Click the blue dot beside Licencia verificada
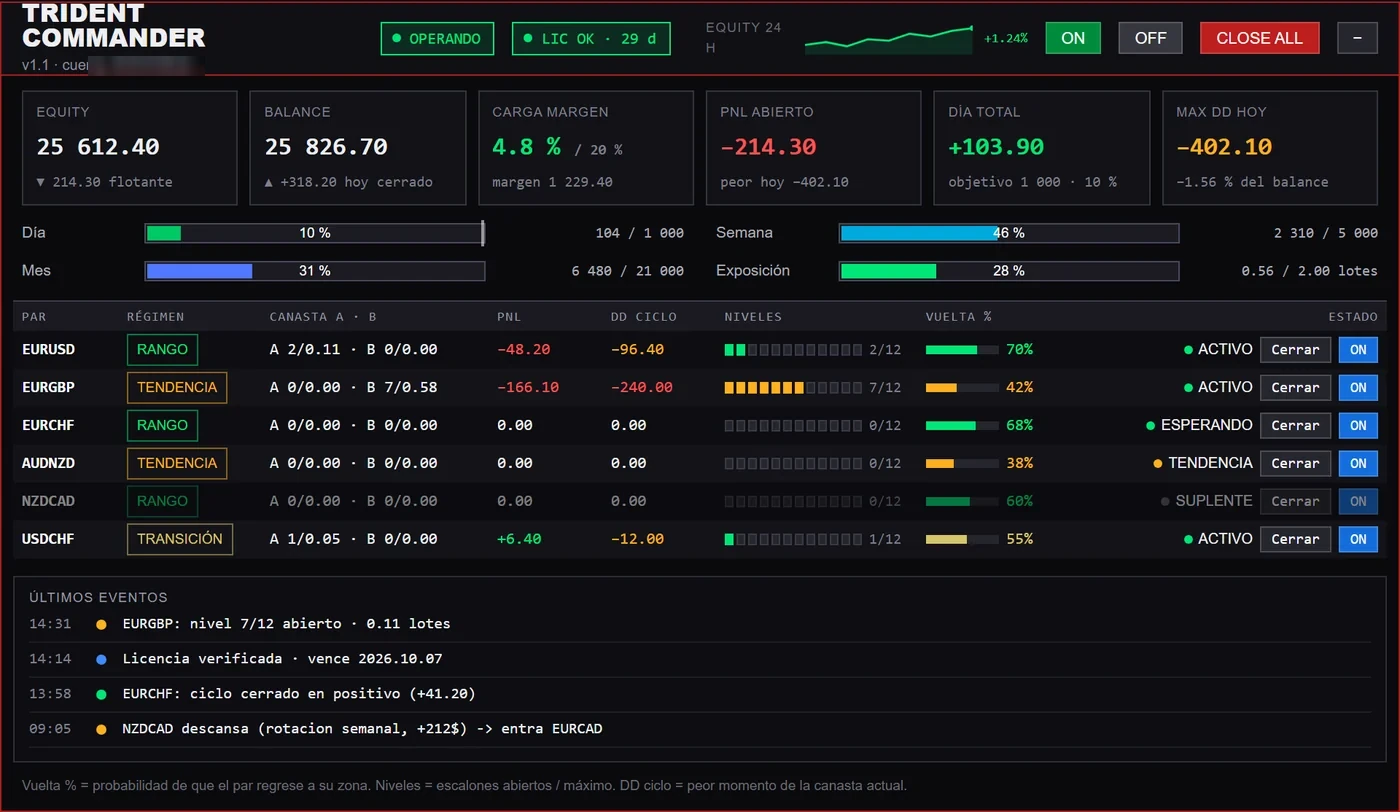The width and height of the screenshot is (1400, 812). [101, 659]
